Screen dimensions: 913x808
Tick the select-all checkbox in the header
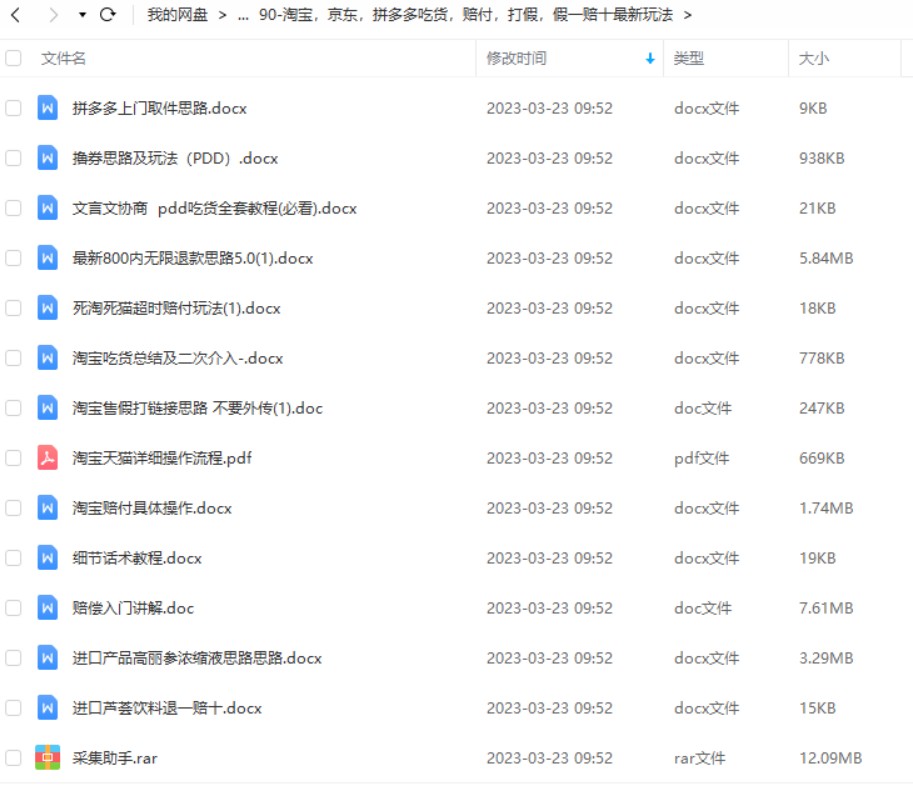point(13,58)
